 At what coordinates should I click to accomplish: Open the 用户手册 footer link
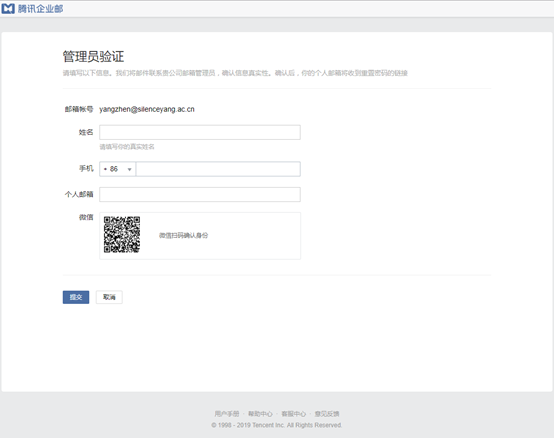click(227, 414)
